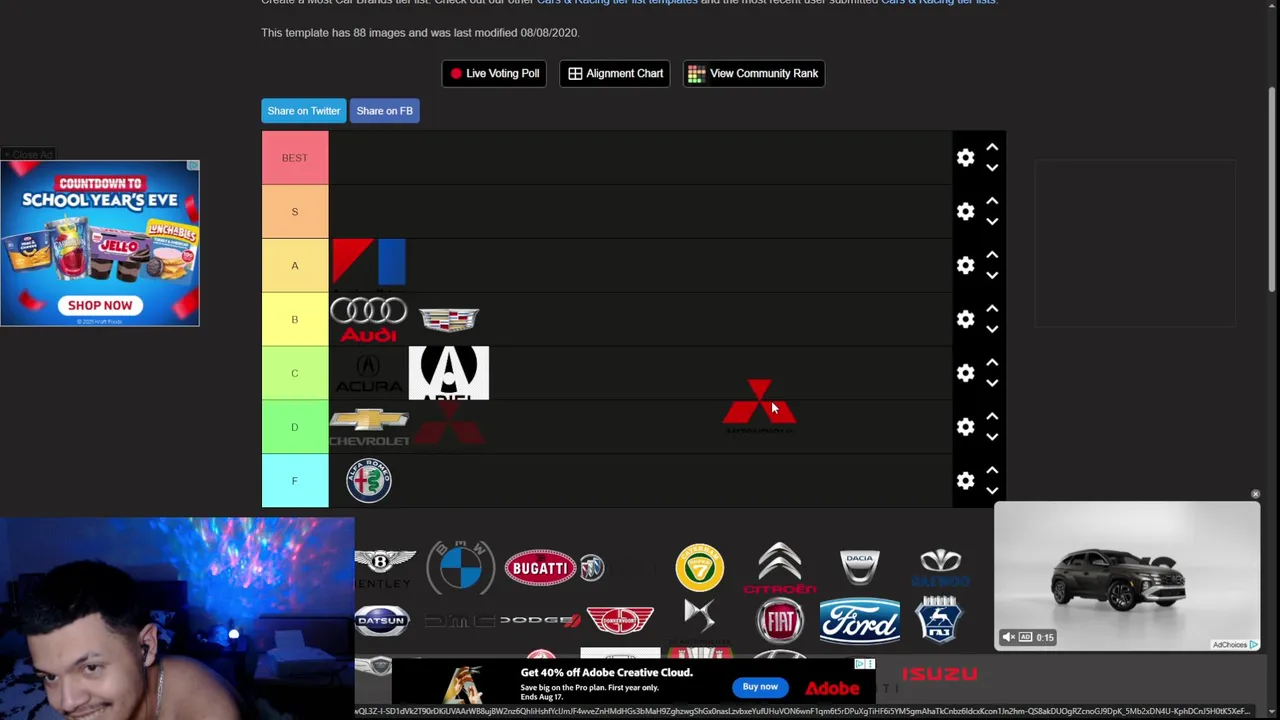Pick the DMC logo from the pool
The image size is (1280, 720).
click(x=460, y=621)
